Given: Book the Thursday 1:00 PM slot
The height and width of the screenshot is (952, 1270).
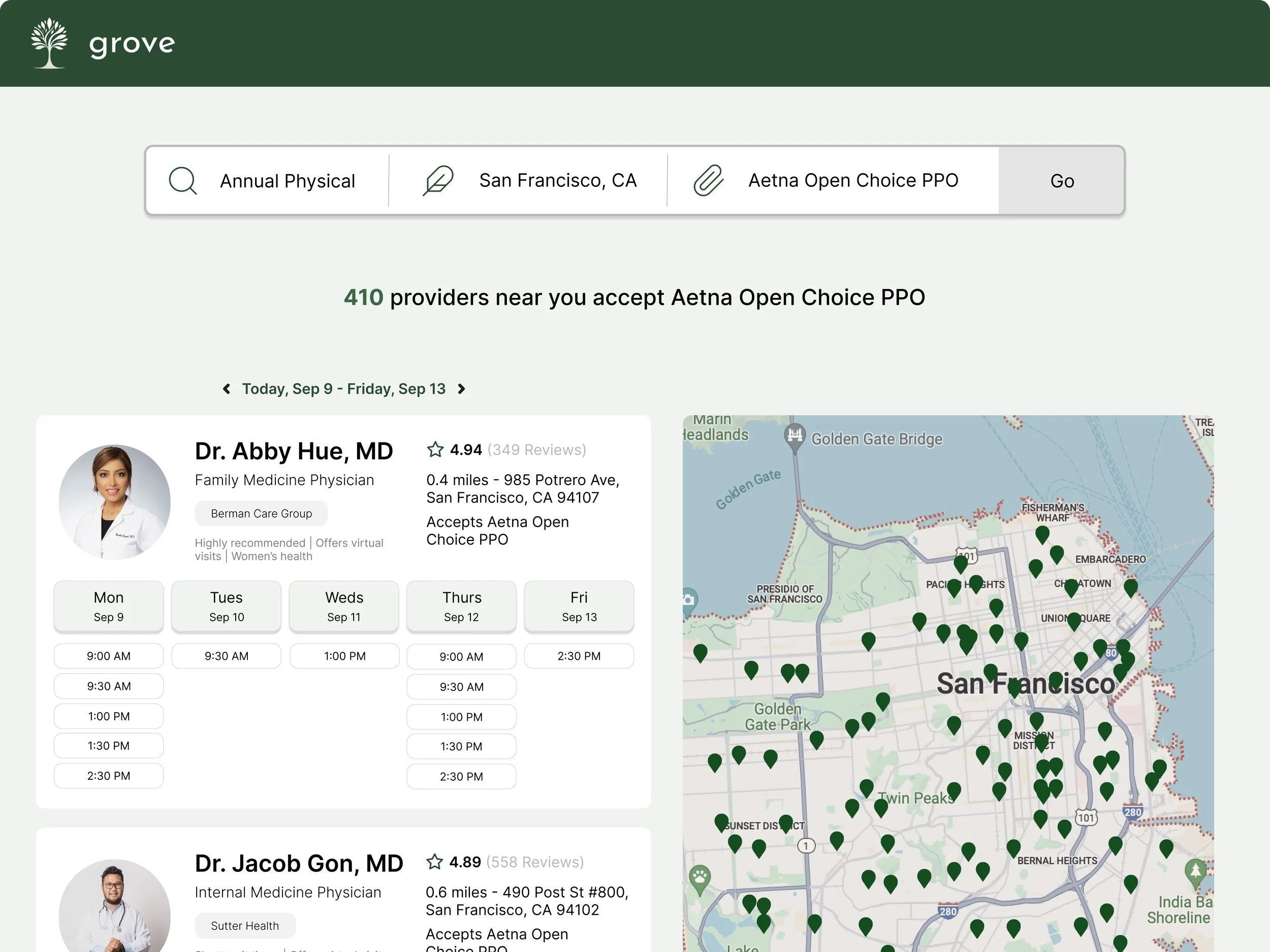Looking at the screenshot, I should pos(462,717).
